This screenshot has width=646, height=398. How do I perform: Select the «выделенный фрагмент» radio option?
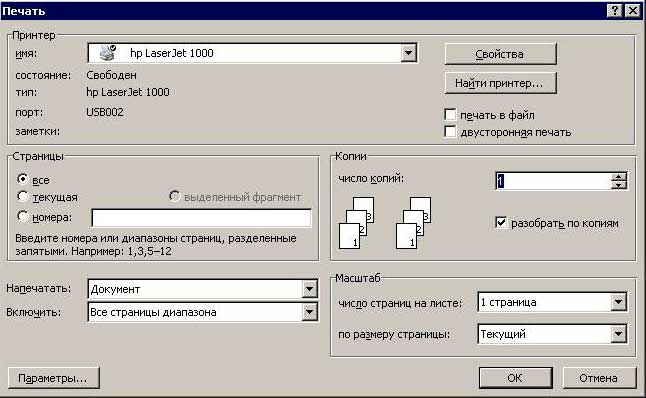point(174,196)
